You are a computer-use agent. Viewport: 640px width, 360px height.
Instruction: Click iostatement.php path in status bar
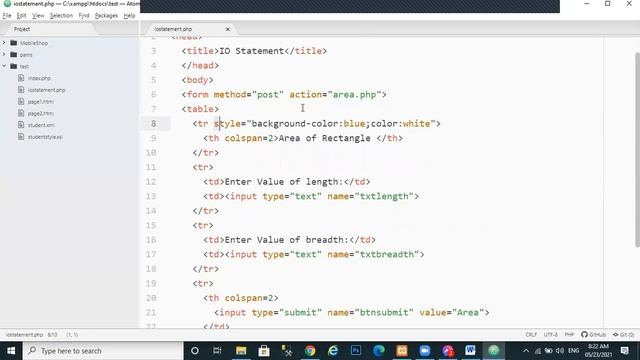pos(24,335)
